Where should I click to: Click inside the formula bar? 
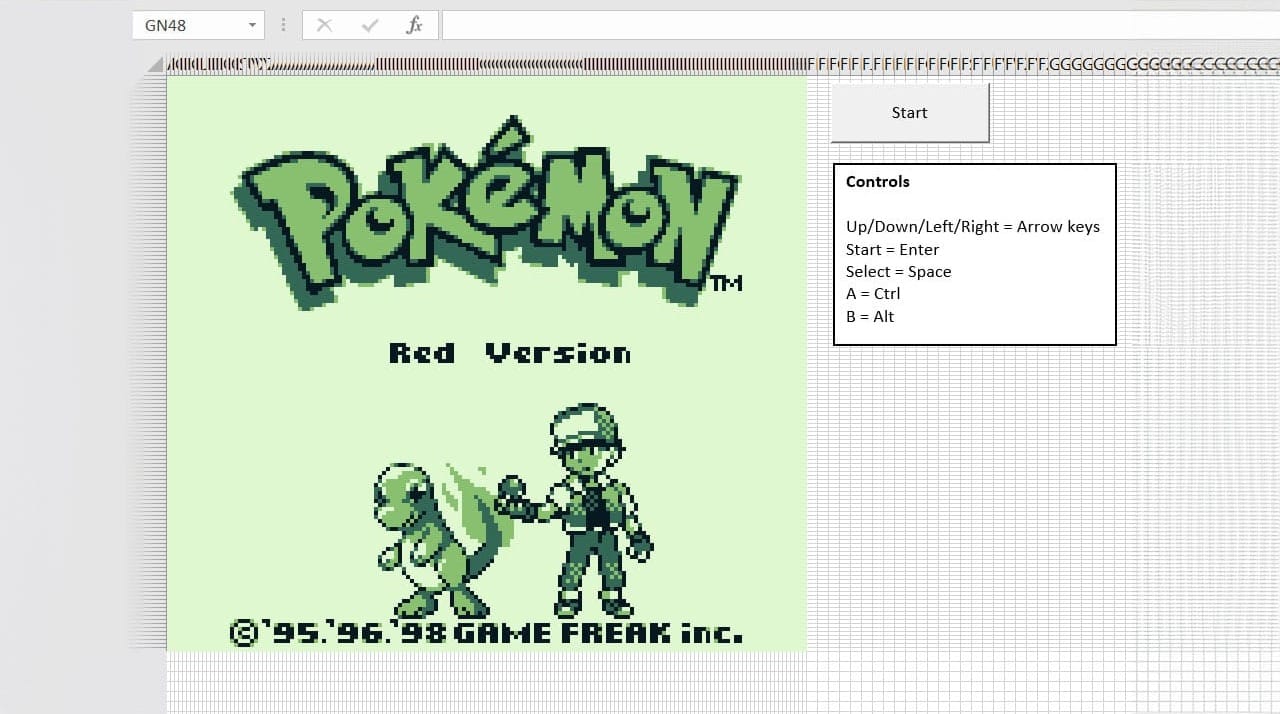point(700,25)
